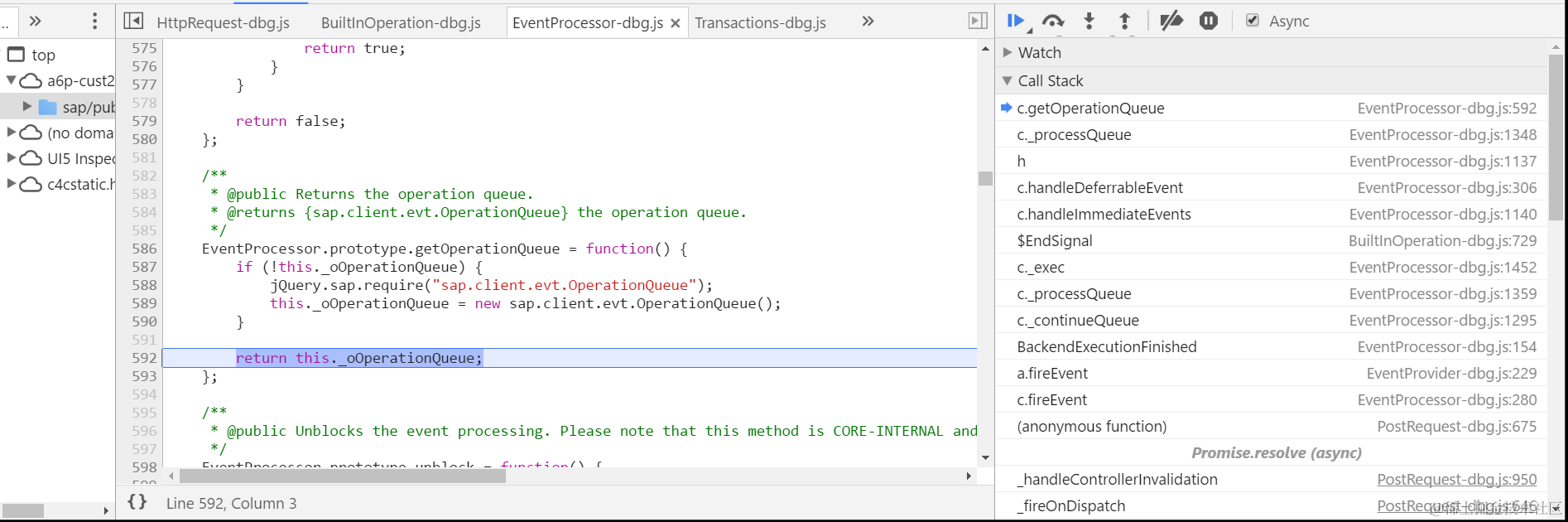Expand the sap/pub folder
This screenshot has width=1568, height=522.
(27, 106)
